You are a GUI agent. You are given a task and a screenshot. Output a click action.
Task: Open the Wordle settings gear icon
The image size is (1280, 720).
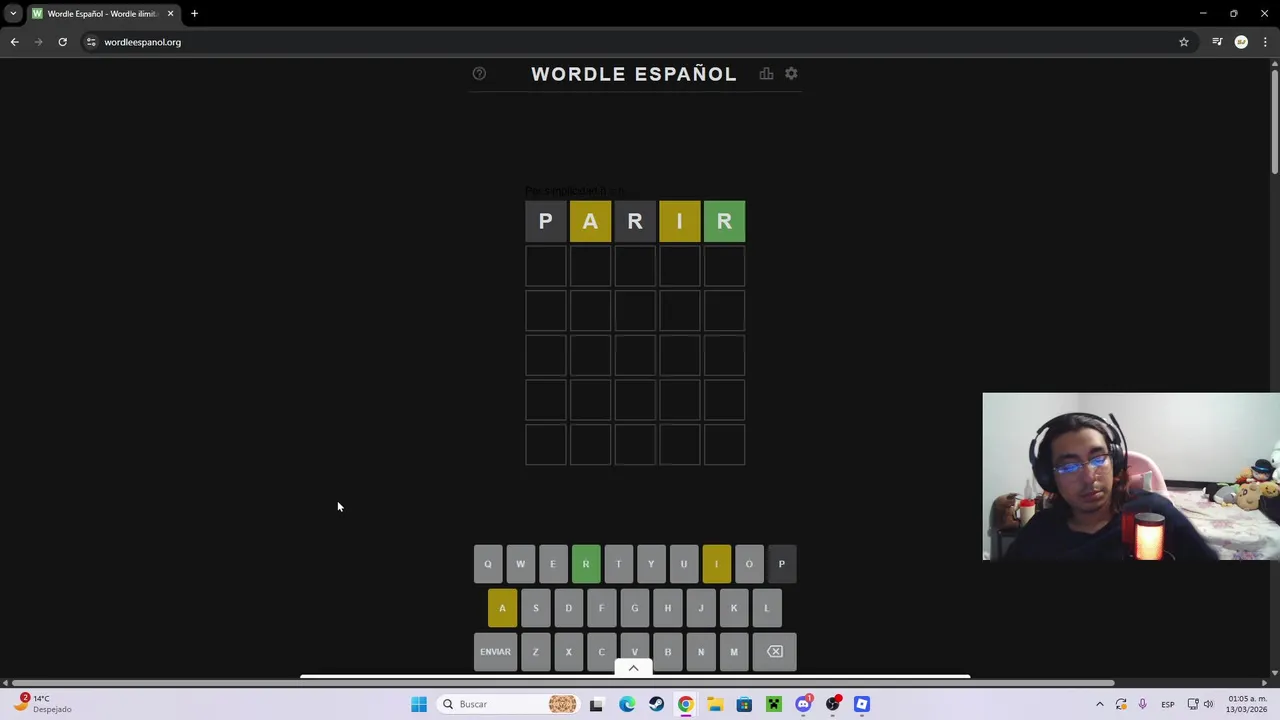click(x=791, y=73)
